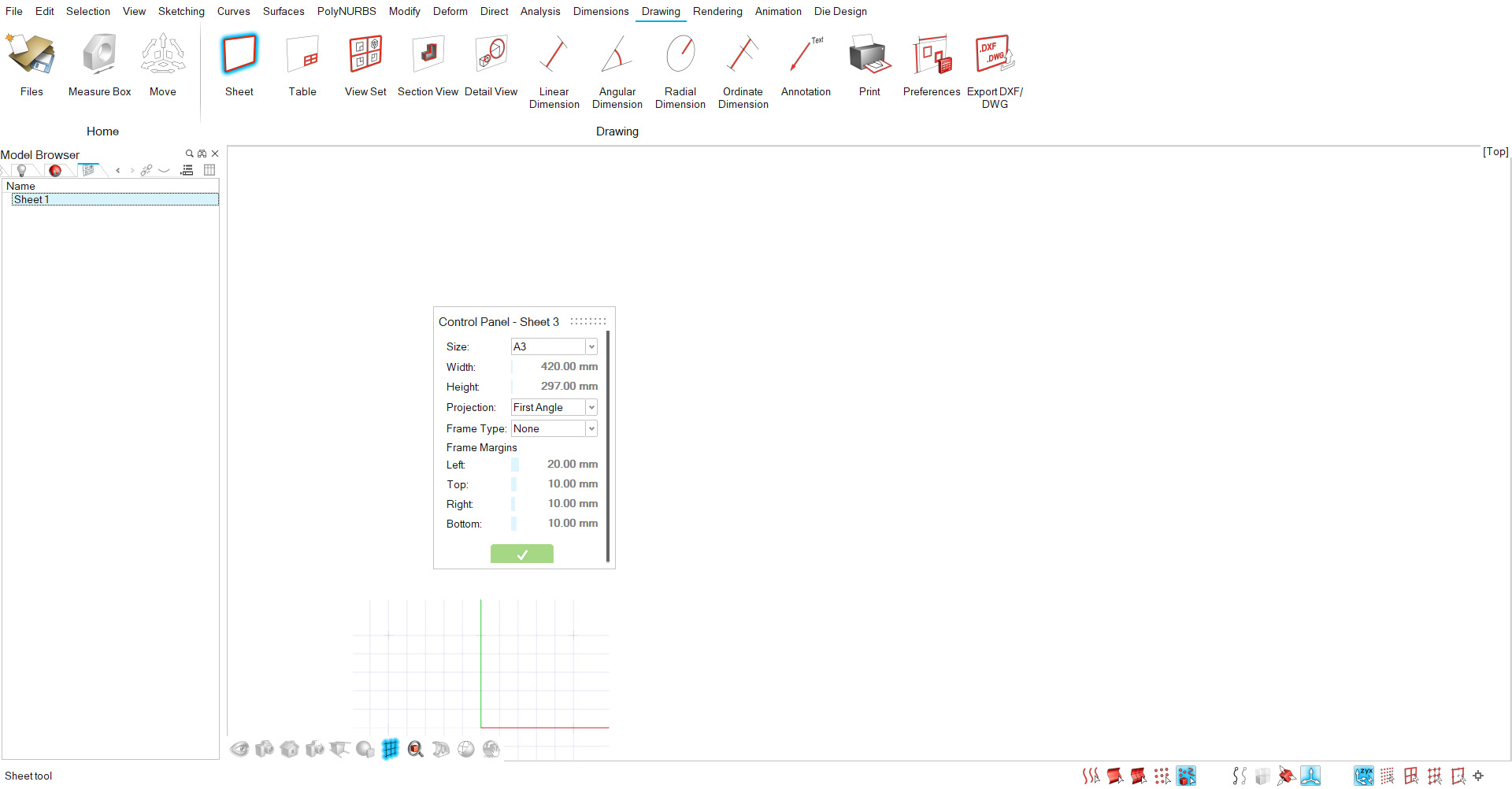Select Sheet 1 in the Model Browser
Image resolution: width=1512 pixels, height=789 pixels.
31,200
